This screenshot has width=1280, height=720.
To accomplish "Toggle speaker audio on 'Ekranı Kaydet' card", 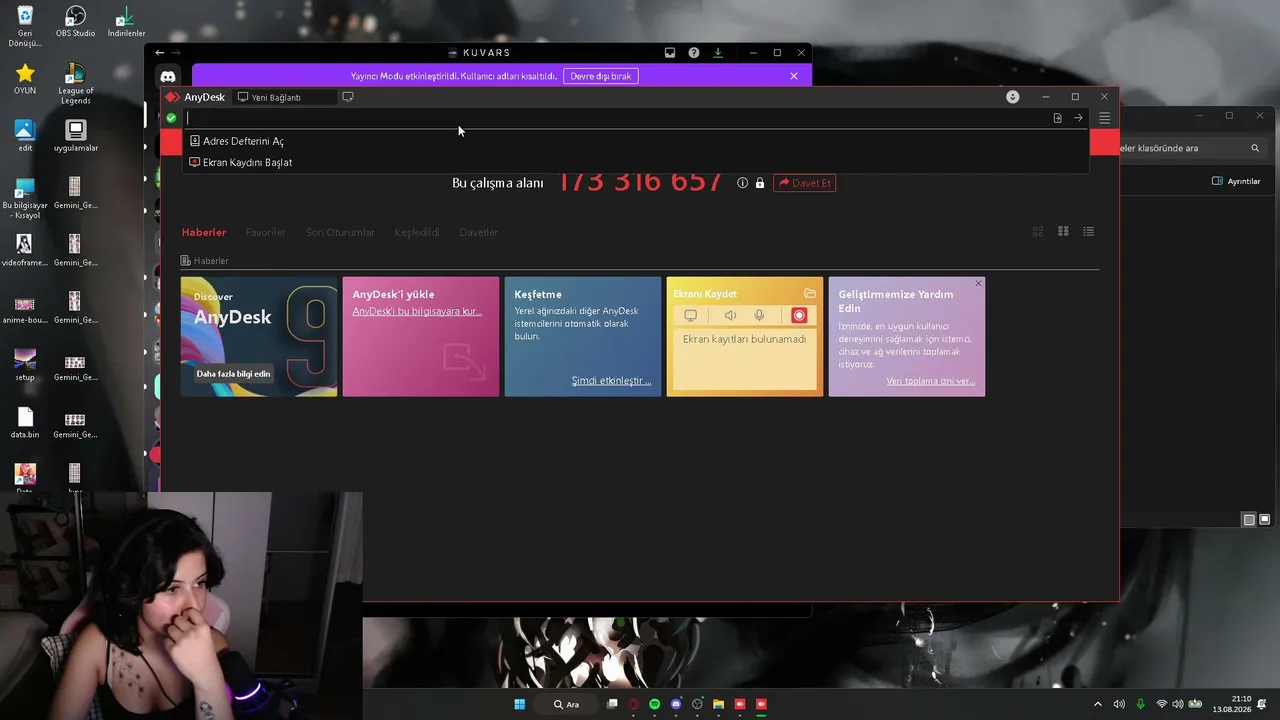I will pos(730,315).
